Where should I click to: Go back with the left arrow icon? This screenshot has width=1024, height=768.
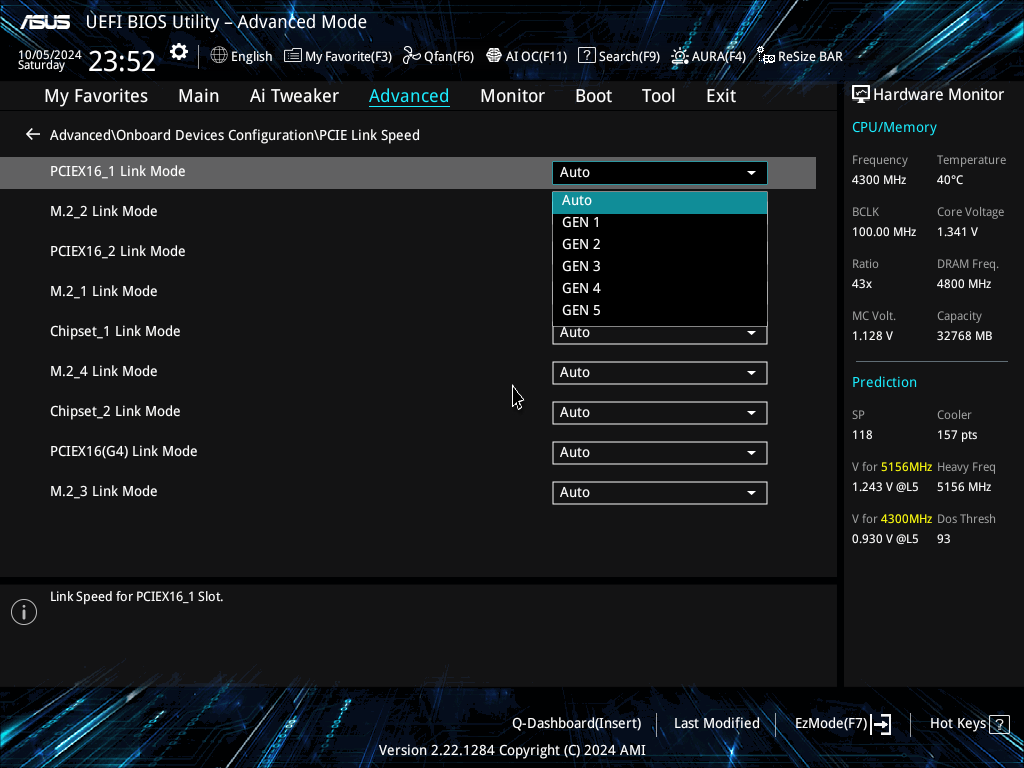pos(33,135)
